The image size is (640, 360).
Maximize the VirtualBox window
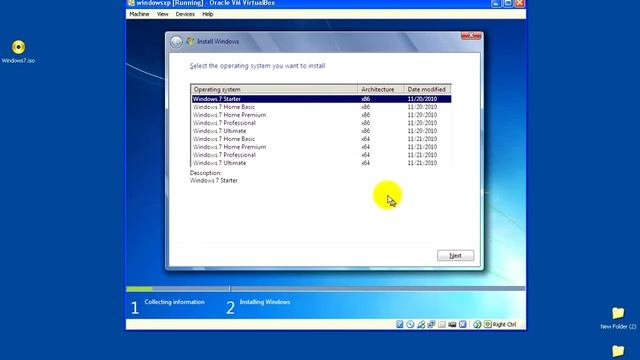pyautogui.click(x=508, y=3)
